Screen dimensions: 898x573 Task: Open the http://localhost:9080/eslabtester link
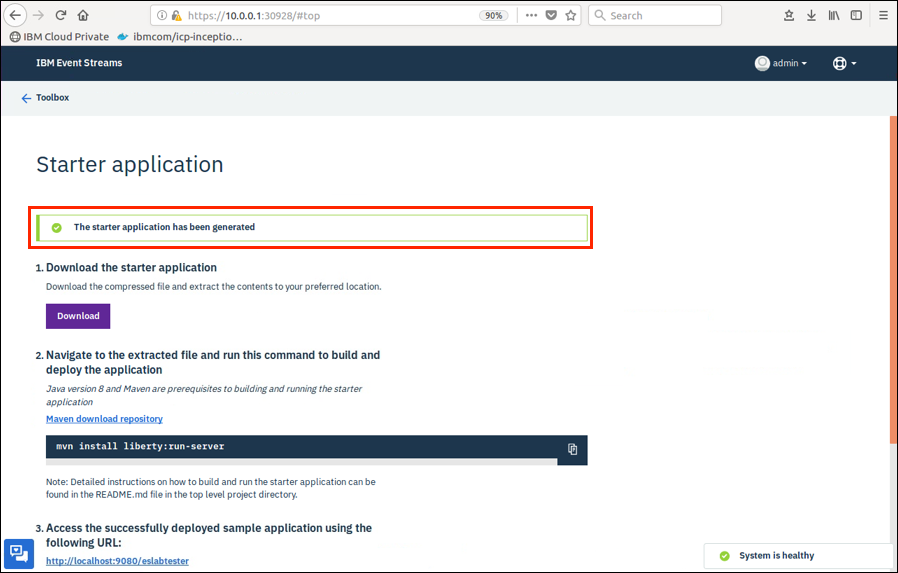click(x=117, y=561)
